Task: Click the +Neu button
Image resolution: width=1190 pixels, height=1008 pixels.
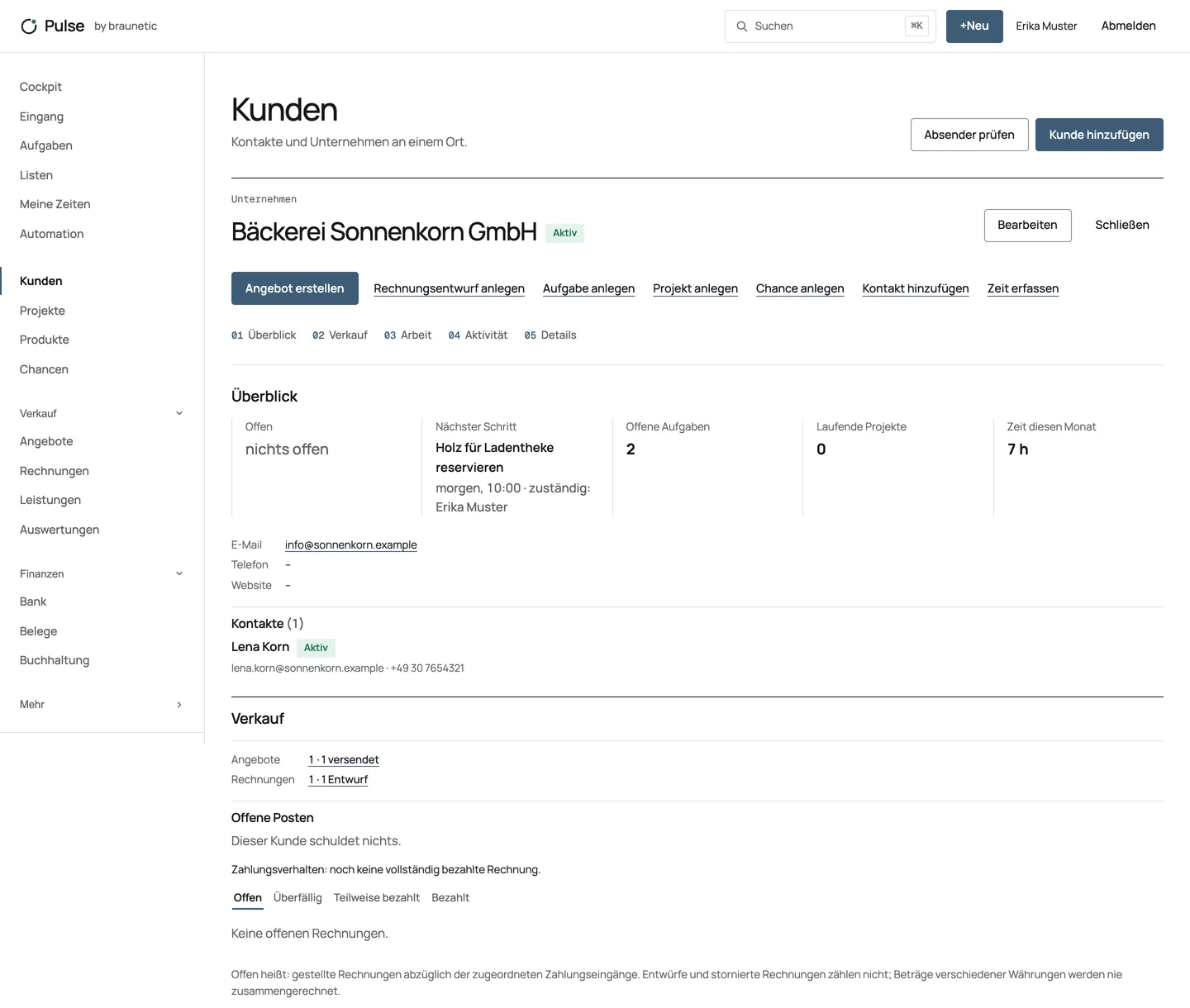Action: (974, 26)
